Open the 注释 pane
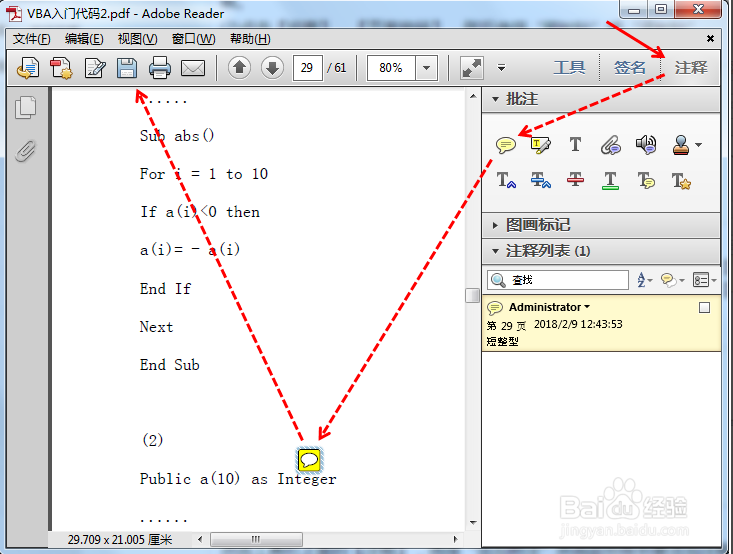This screenshot has width=733, height=554. pyautogui.click(x=690, y=68)
